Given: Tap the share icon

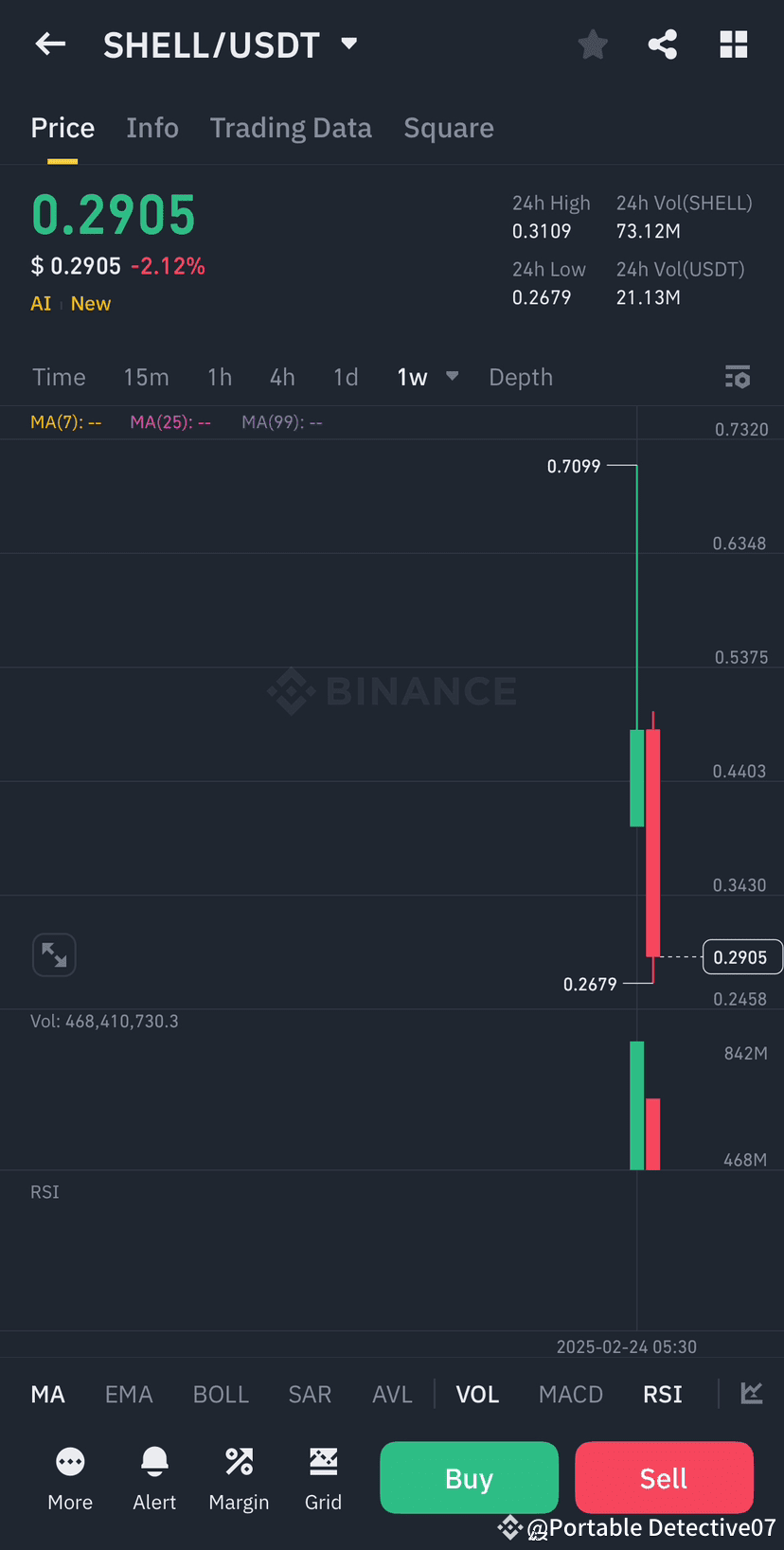Looking at the screenshot, I should coord(663,45).
